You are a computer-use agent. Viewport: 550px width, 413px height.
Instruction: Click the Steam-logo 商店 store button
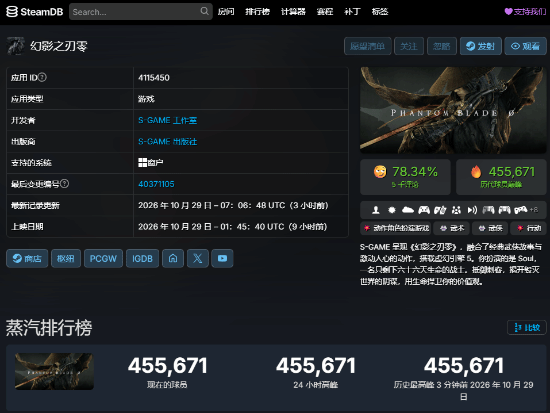point(27,259)
